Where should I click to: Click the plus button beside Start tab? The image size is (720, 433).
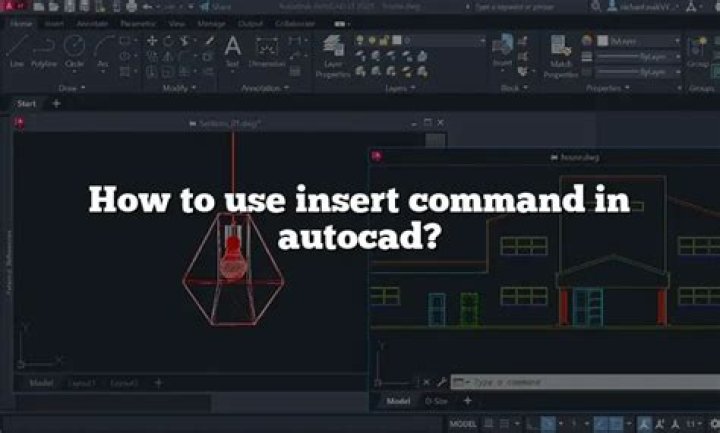point(56,104)
